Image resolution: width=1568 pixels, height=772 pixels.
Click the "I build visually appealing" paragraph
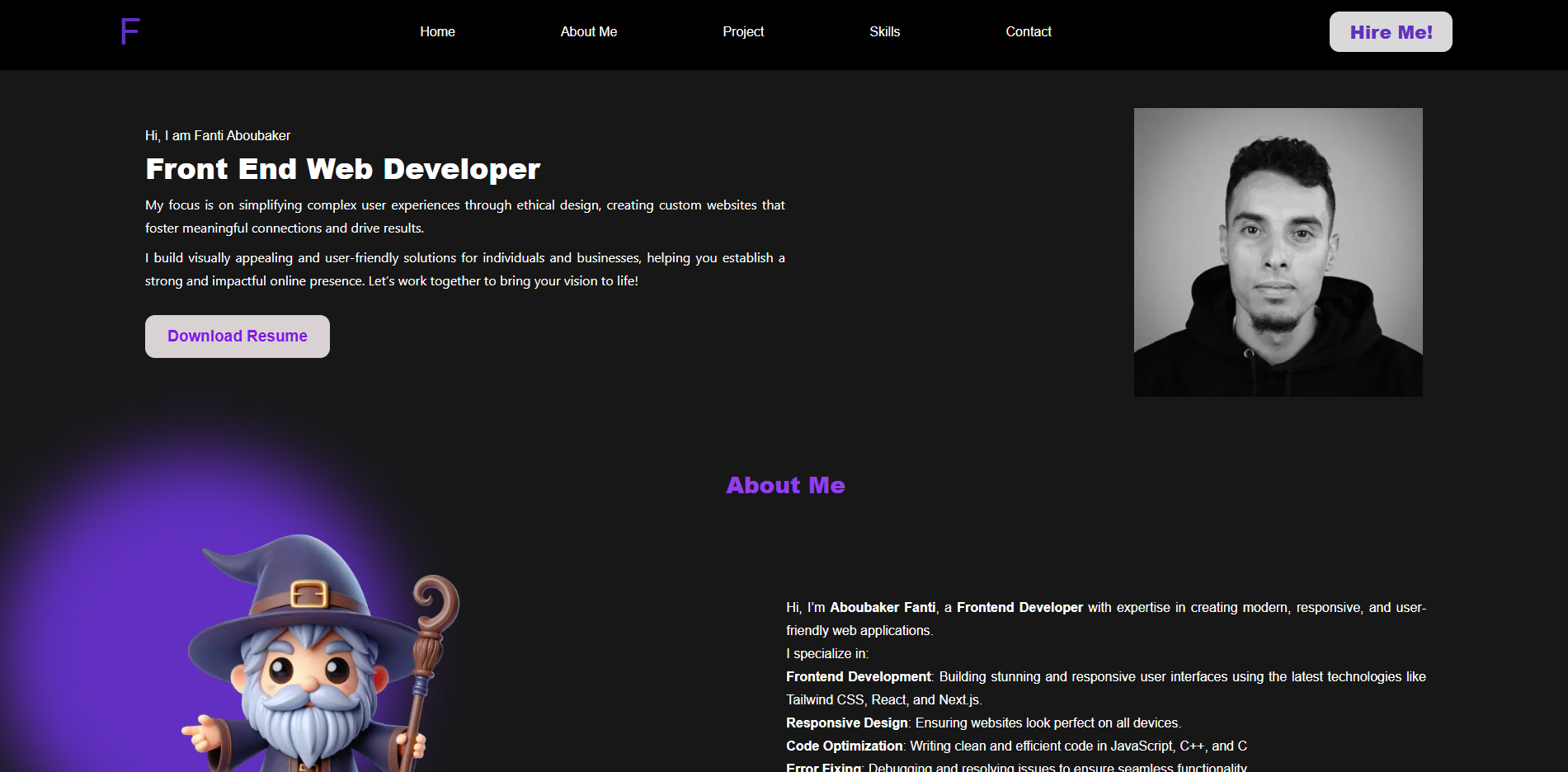click(465, 269)
